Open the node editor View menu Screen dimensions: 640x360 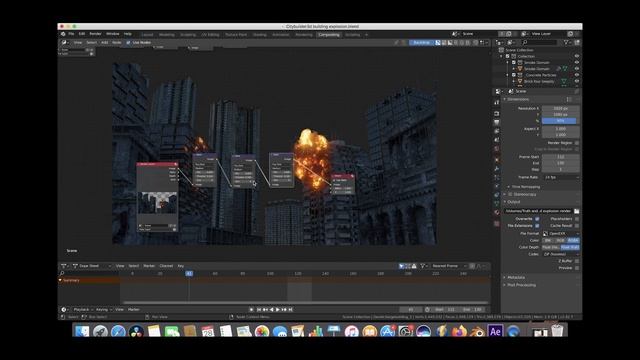point(78,42)
